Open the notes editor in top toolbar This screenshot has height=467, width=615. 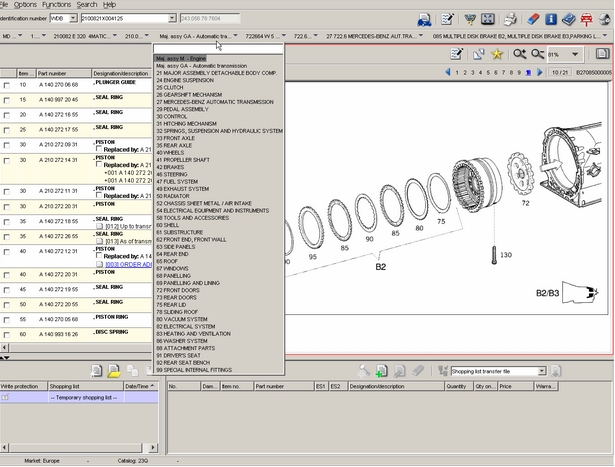448,19
